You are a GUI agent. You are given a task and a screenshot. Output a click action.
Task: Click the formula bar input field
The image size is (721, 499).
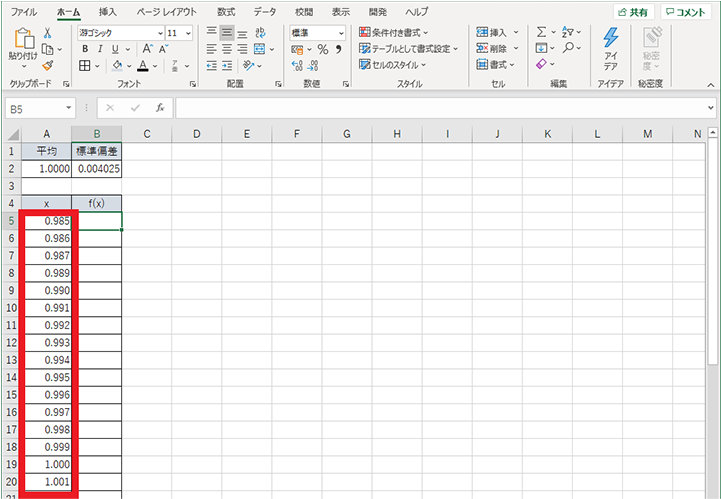(441, 108)
